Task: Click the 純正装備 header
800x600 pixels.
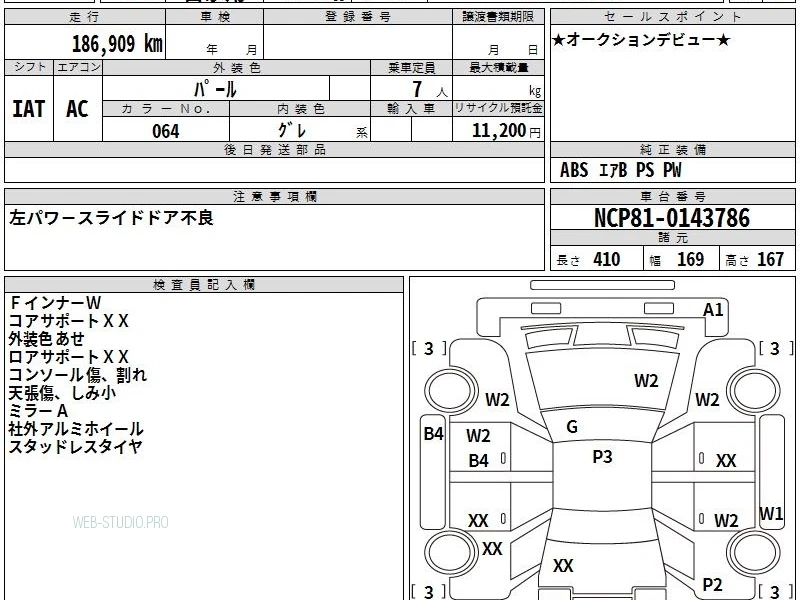Action: (672, 150)
